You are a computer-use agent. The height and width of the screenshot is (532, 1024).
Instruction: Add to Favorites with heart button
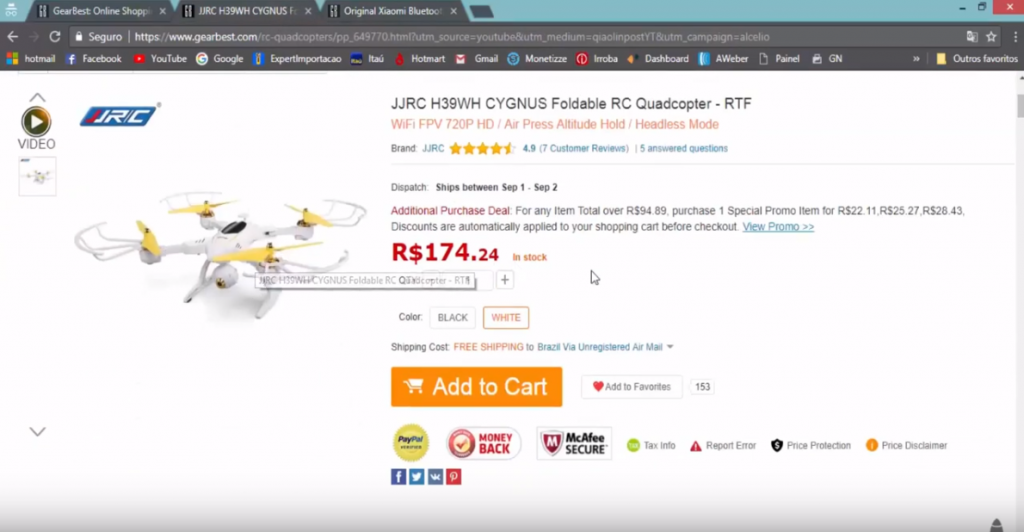click(632, 387)
